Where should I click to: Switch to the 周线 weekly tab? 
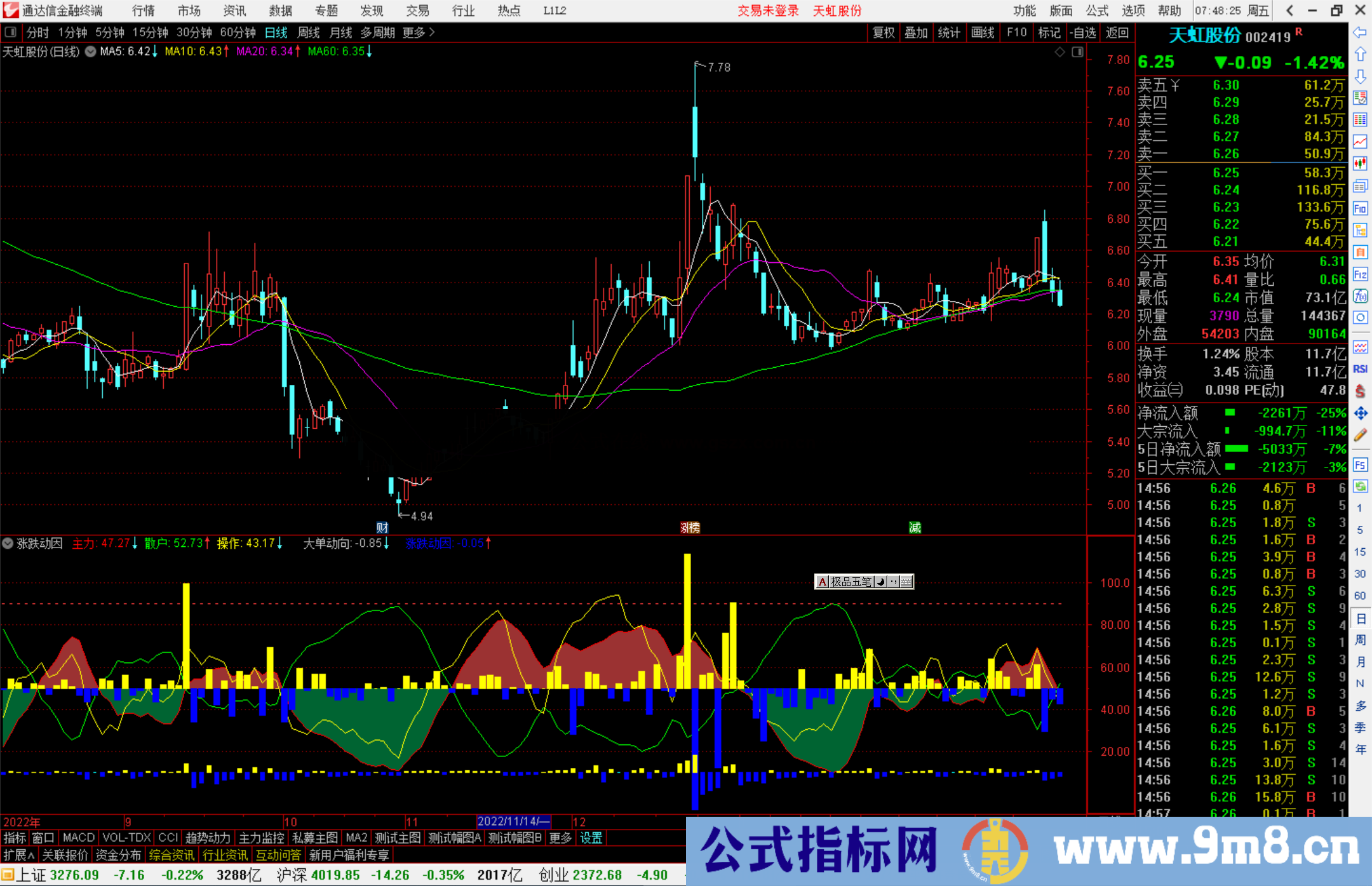(309, 32)
